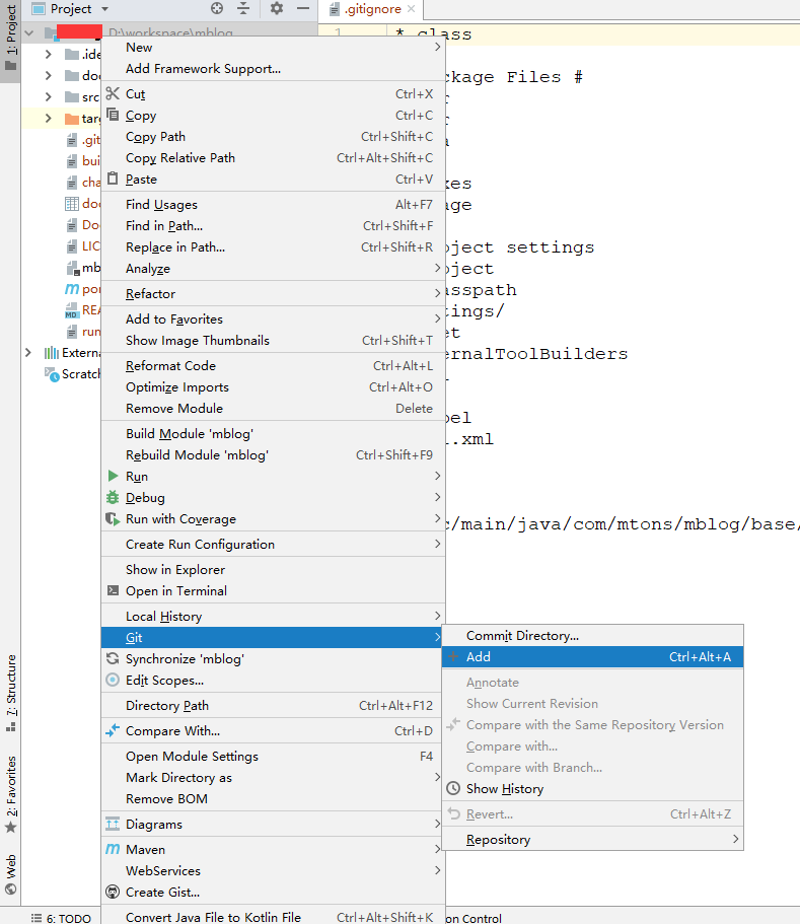Choose Add to Favorites
The image size is (800, 924).
click(273, 319)
